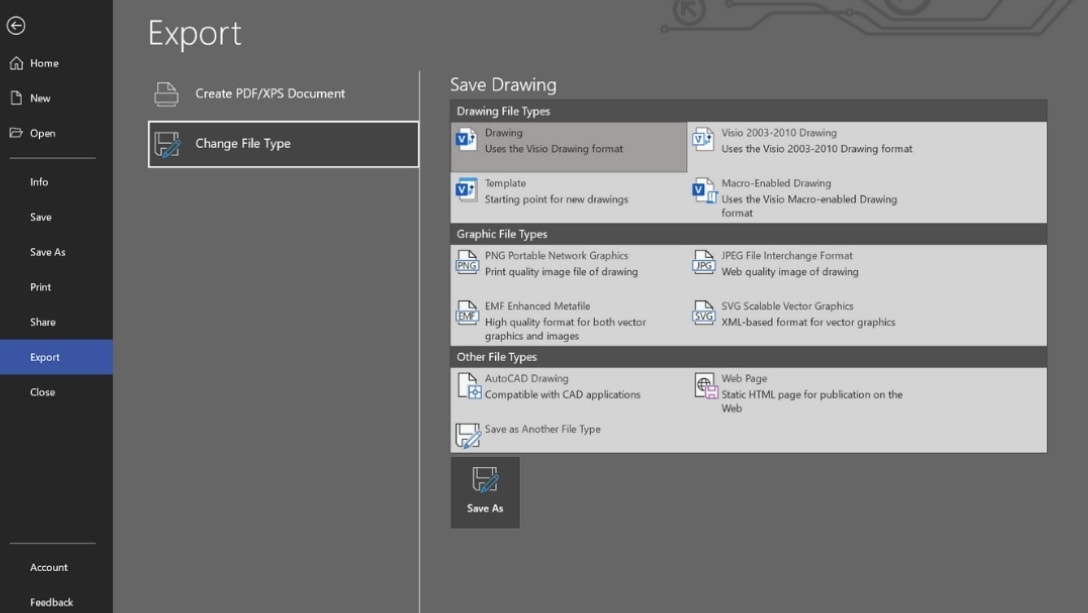Click the Open folder icon

pos(16,133)
